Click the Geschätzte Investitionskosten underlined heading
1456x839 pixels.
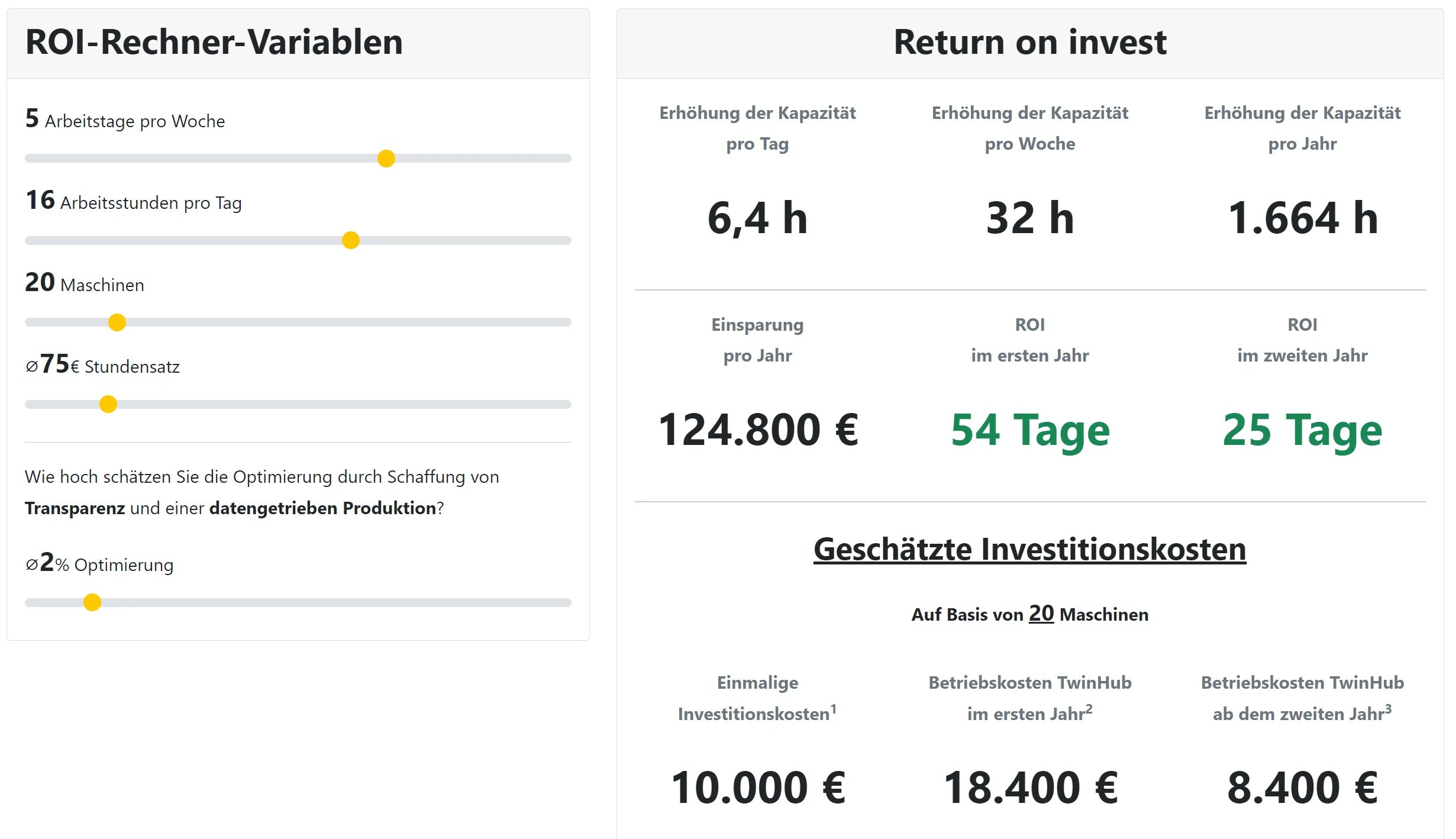(x=1029, y=549)
